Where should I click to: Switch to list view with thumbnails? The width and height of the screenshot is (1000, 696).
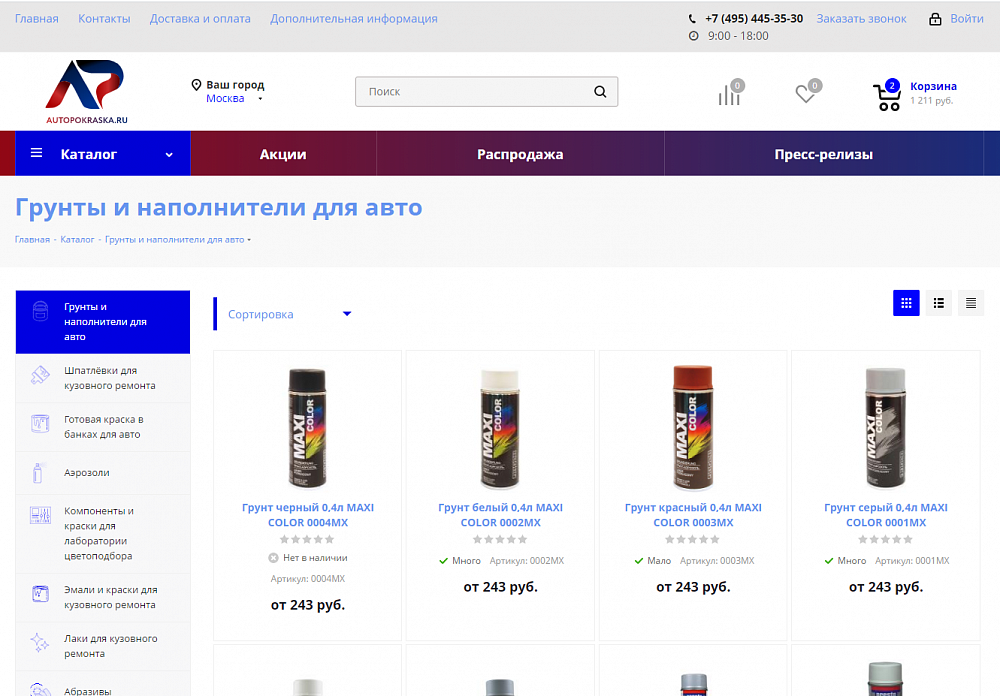point(939,303)
